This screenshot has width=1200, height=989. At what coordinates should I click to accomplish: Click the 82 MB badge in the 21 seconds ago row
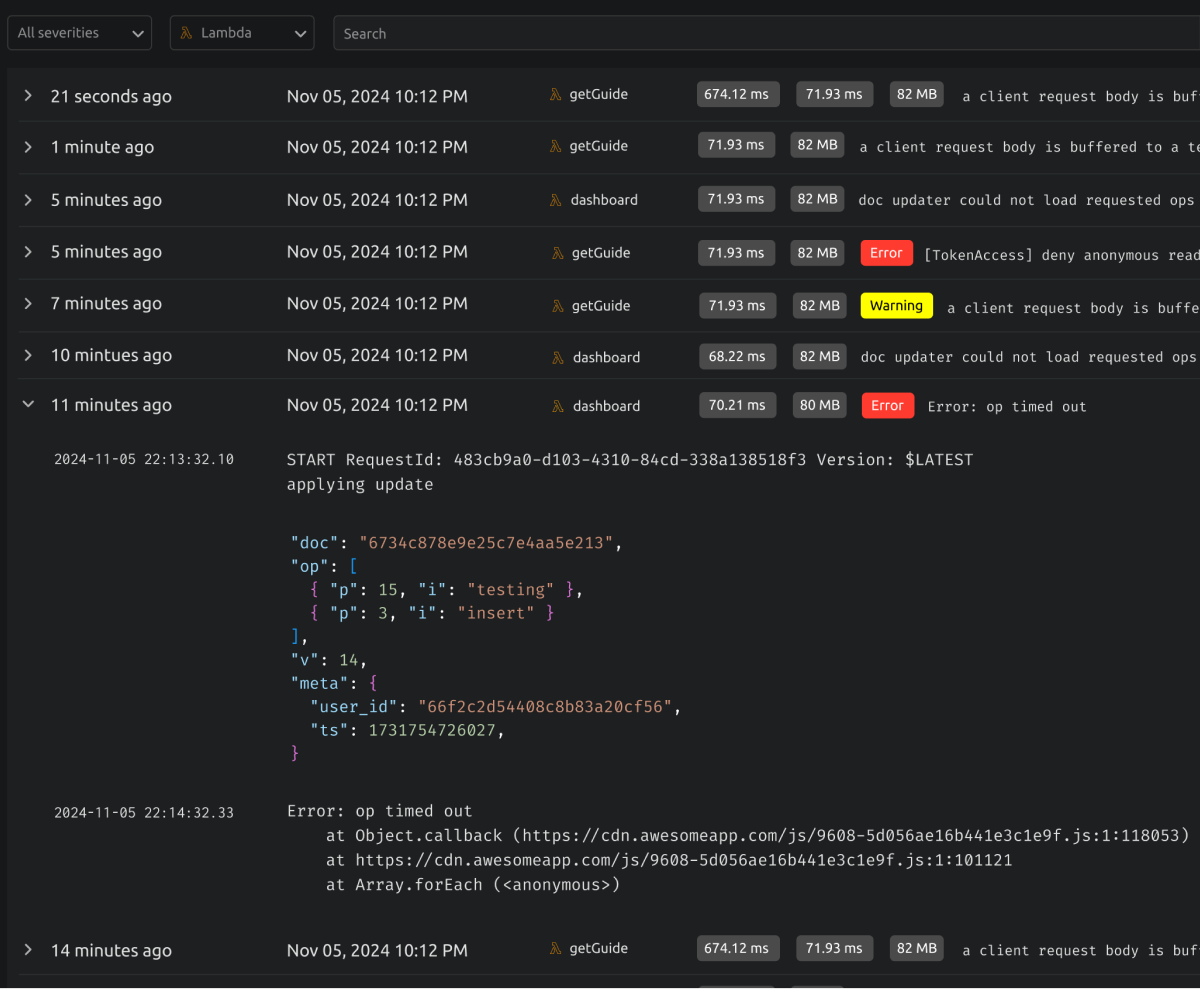coord(917,94)
